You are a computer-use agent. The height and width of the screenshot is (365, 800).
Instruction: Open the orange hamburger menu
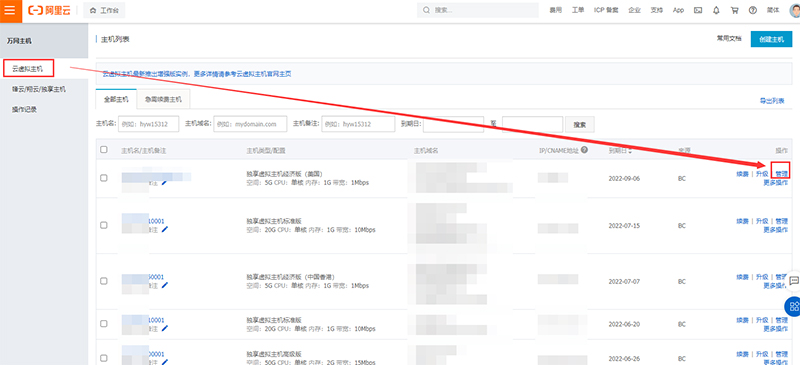tap(10, 11)
